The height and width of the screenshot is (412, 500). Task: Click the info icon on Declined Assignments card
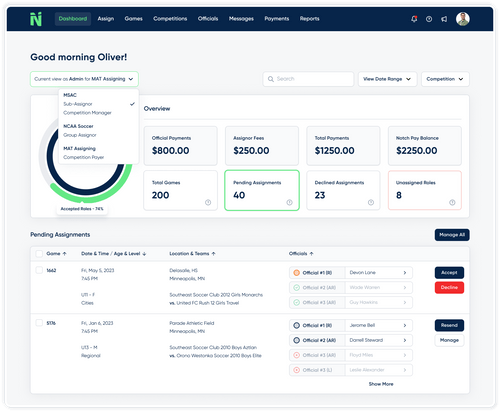371,202
